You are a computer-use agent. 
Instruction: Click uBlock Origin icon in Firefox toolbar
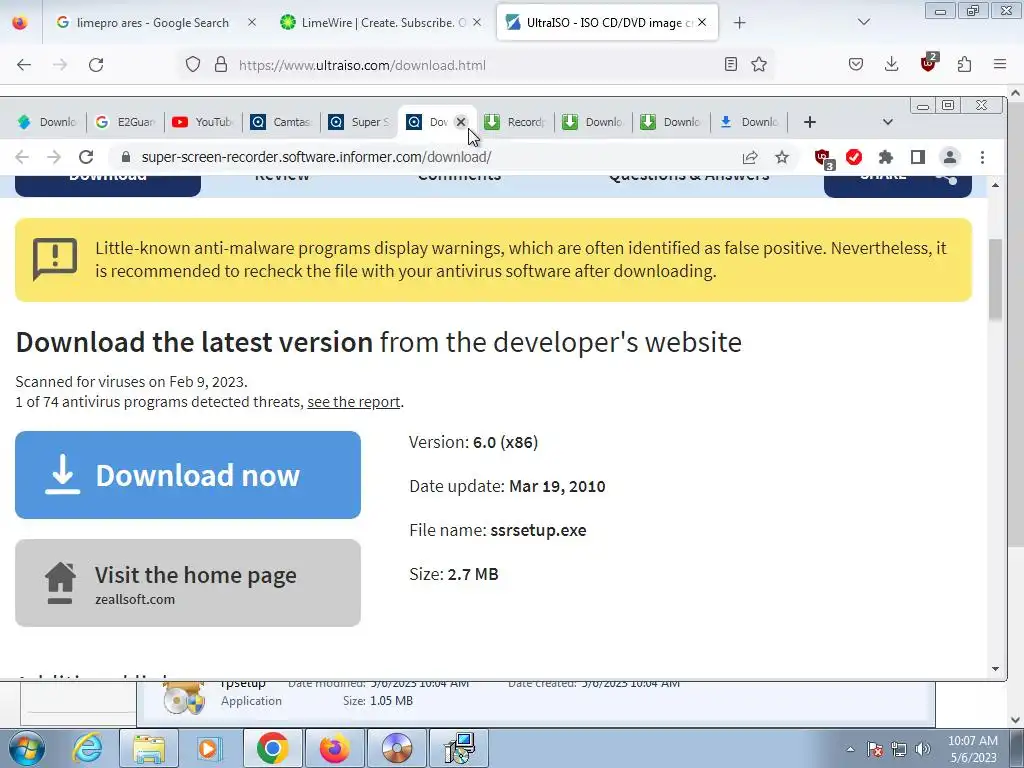tap(929, 63)
